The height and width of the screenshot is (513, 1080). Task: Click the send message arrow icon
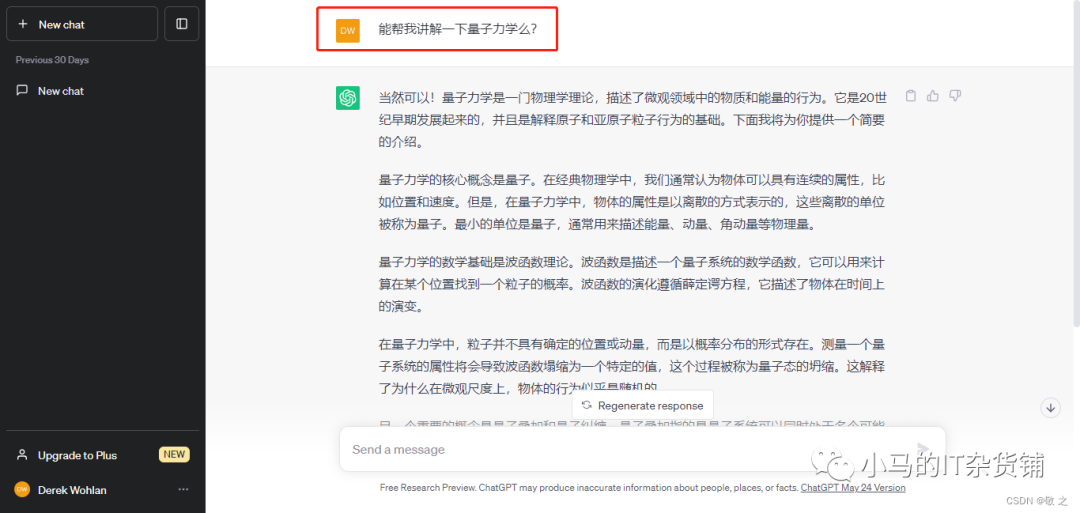click(923, 450)
